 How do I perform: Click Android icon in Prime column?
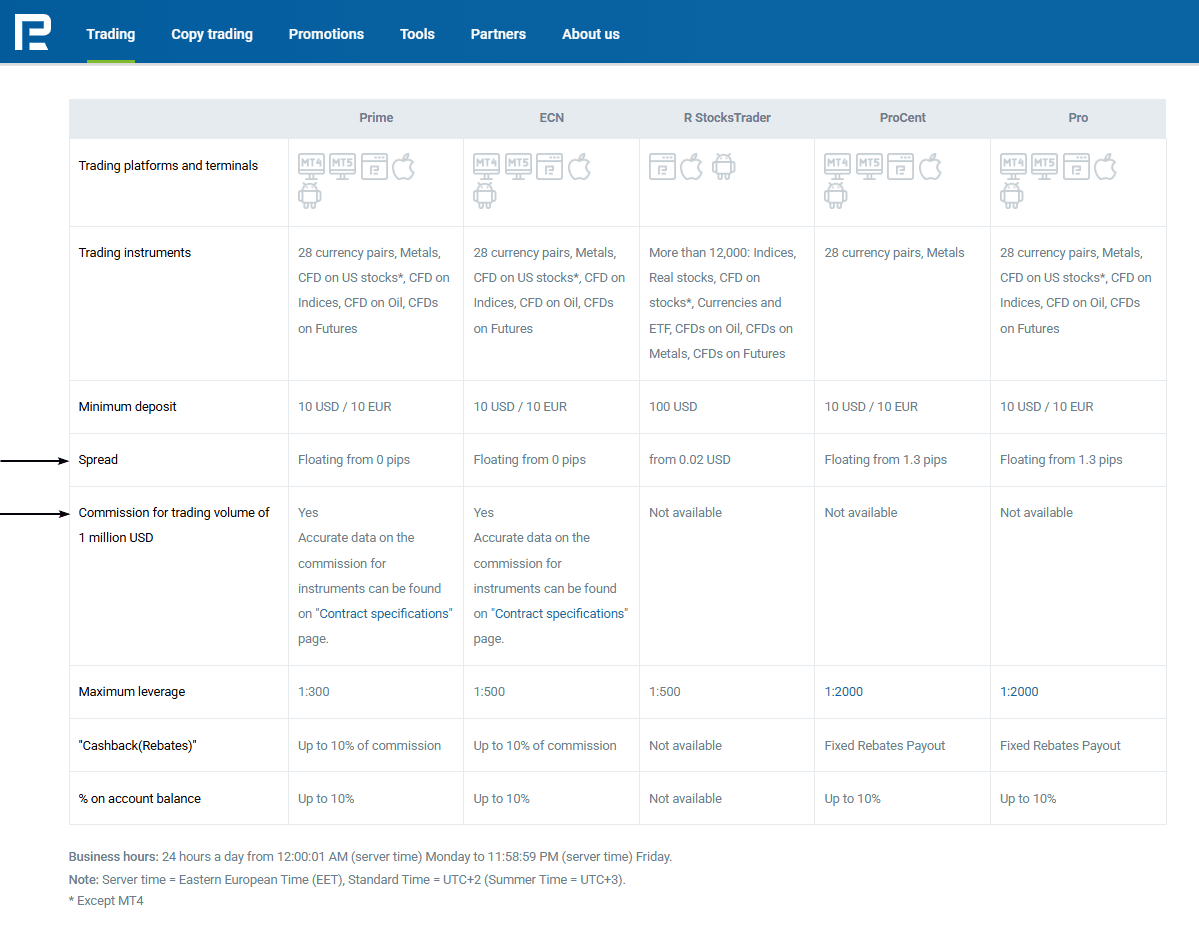click(x=310, y=196)
